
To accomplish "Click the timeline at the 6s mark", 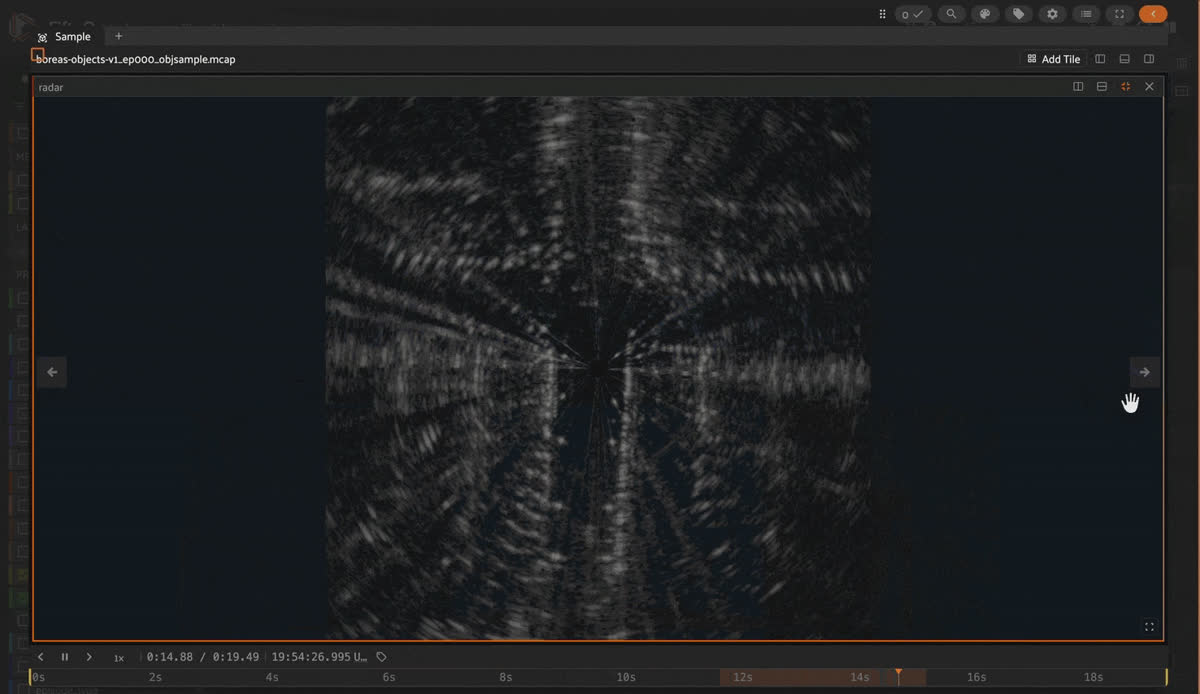I will (x=389, y=677).
